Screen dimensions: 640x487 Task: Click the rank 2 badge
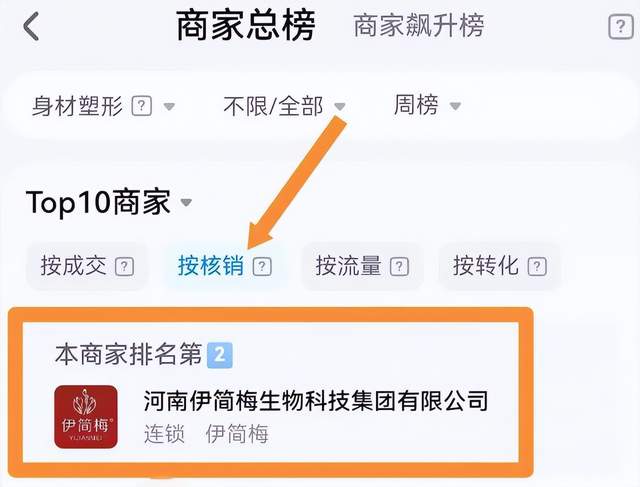220,355
